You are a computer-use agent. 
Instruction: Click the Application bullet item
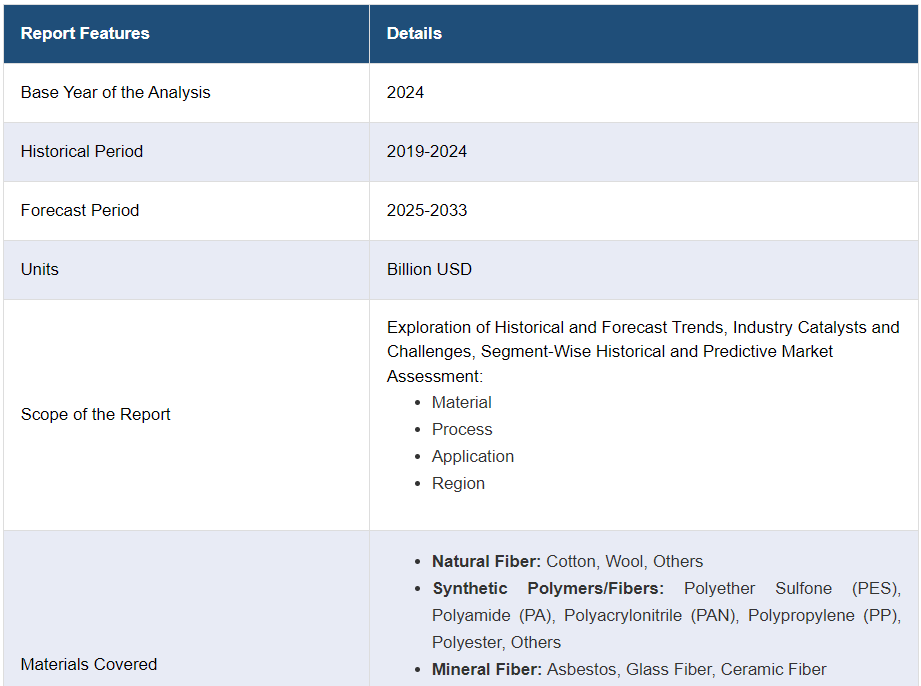click(x=472, y=456)
